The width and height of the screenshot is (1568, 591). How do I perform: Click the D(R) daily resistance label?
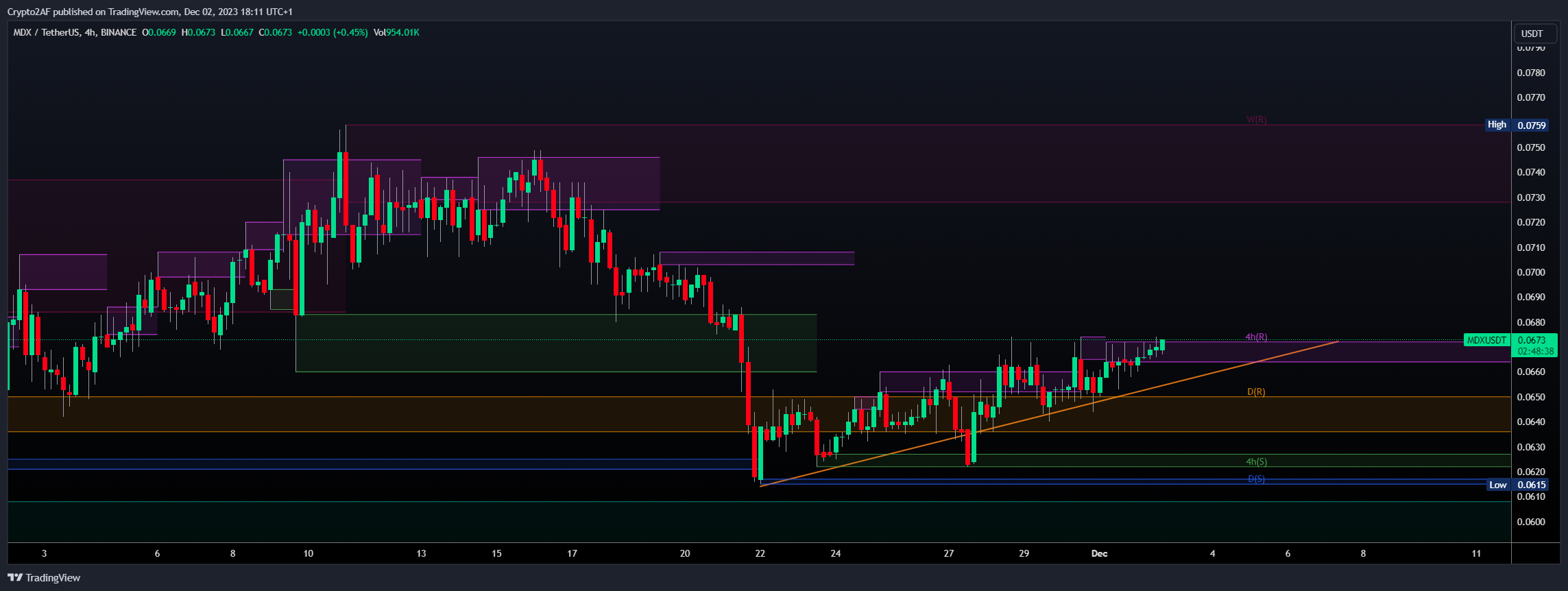click(1256, 391)
